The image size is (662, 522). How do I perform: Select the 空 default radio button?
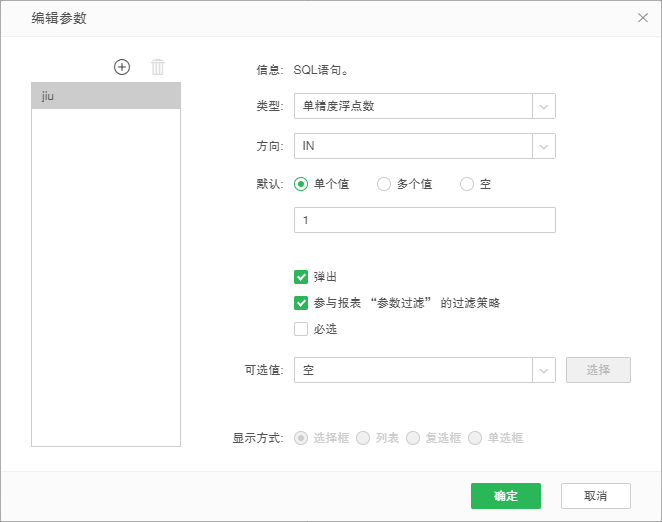point(467,184)
